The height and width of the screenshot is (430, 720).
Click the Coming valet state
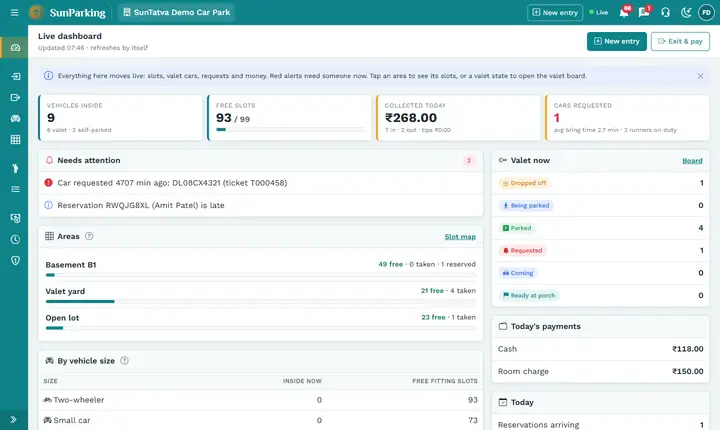[518, 273]
